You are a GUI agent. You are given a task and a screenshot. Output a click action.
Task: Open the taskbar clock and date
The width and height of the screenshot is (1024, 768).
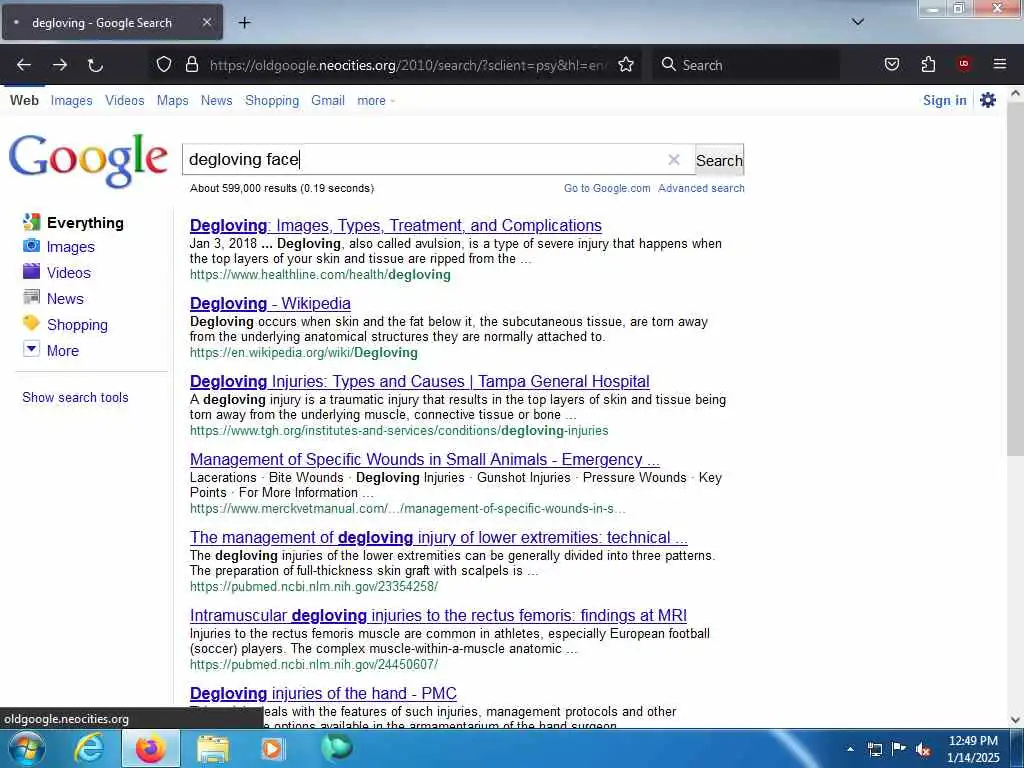pyautogui.click(x=973, y=749)
